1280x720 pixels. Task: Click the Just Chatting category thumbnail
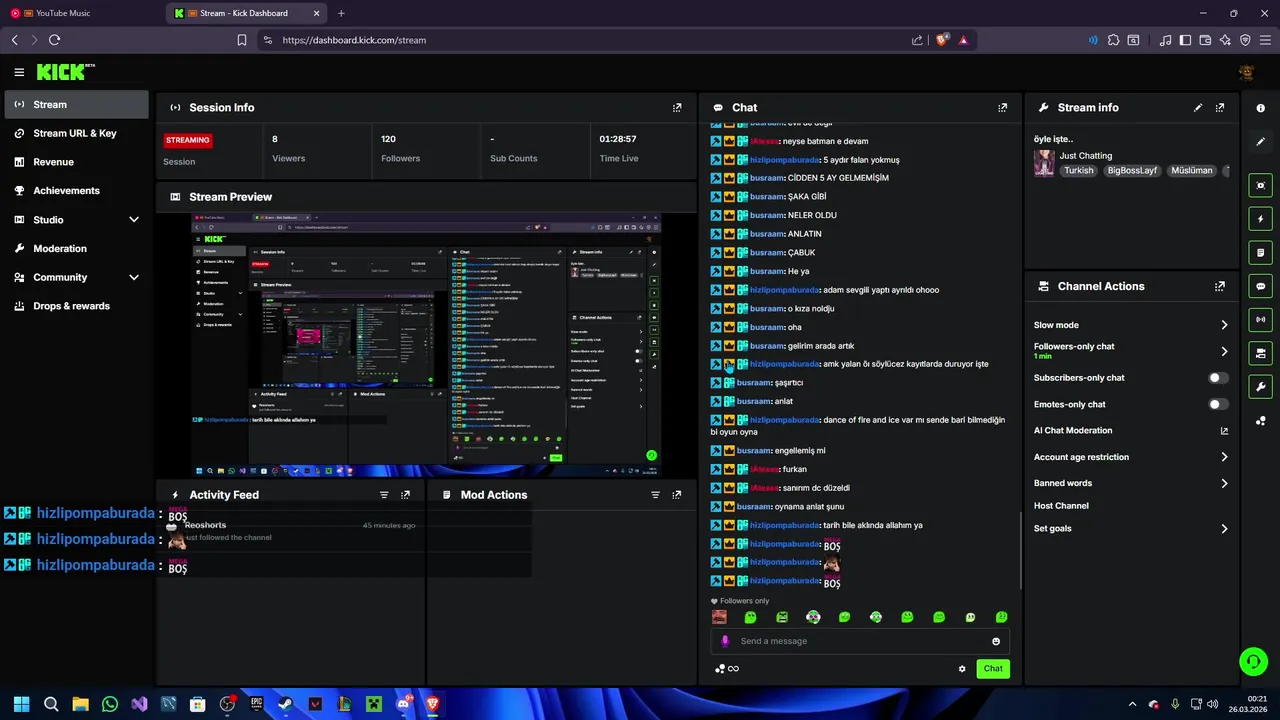[1044, 163]
